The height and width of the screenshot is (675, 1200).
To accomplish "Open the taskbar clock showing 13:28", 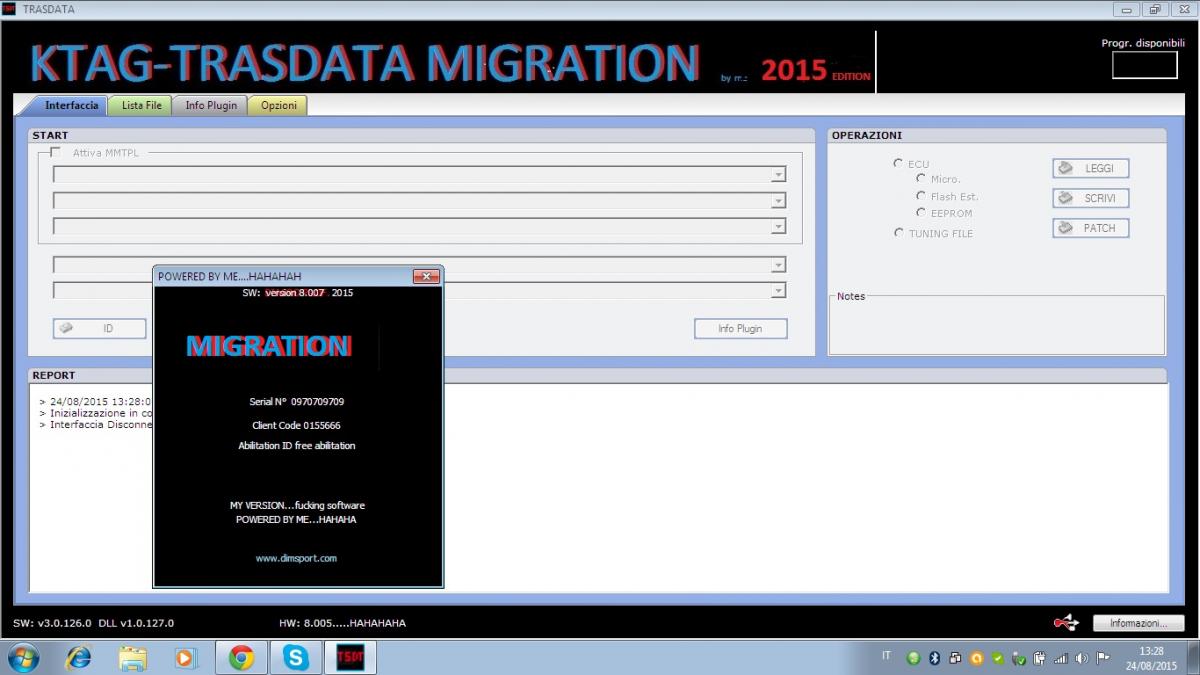I will click(1151, 658).
